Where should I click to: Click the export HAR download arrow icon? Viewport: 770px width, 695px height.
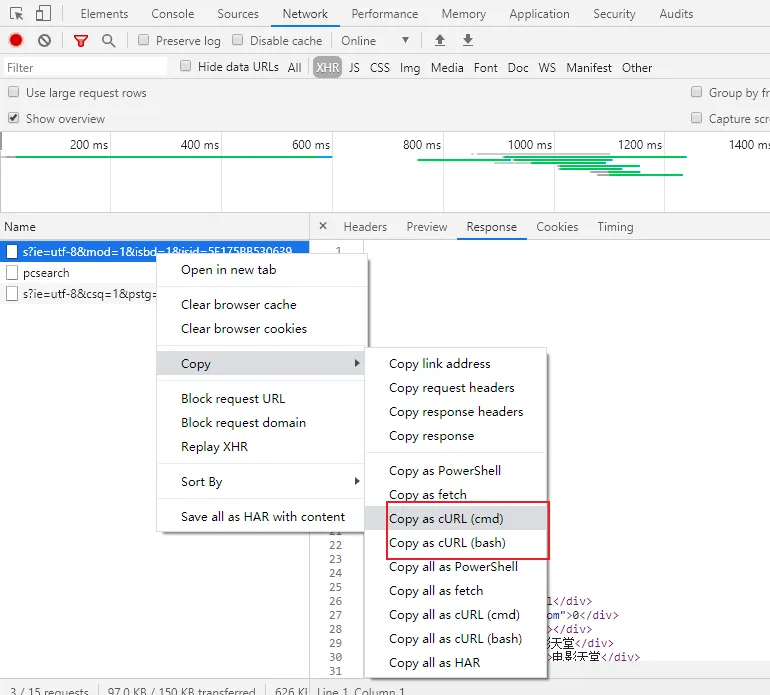coord(468,40)
